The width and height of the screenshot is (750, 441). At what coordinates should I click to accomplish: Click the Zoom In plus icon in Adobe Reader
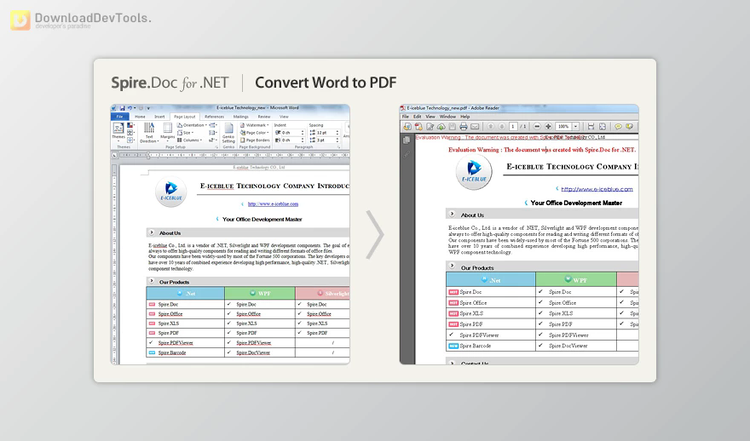548,126
